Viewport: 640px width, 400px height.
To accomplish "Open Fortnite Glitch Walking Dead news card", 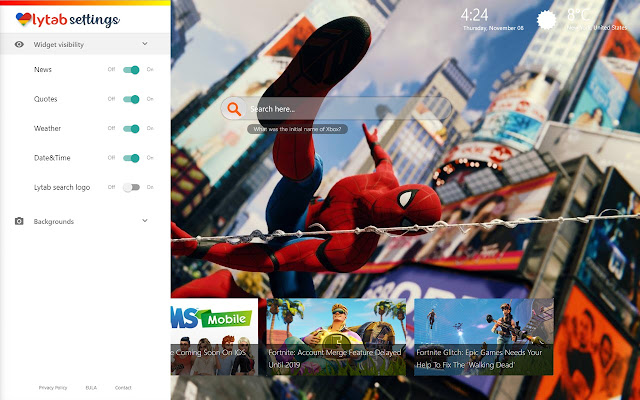I will click(x=484, y=337).
